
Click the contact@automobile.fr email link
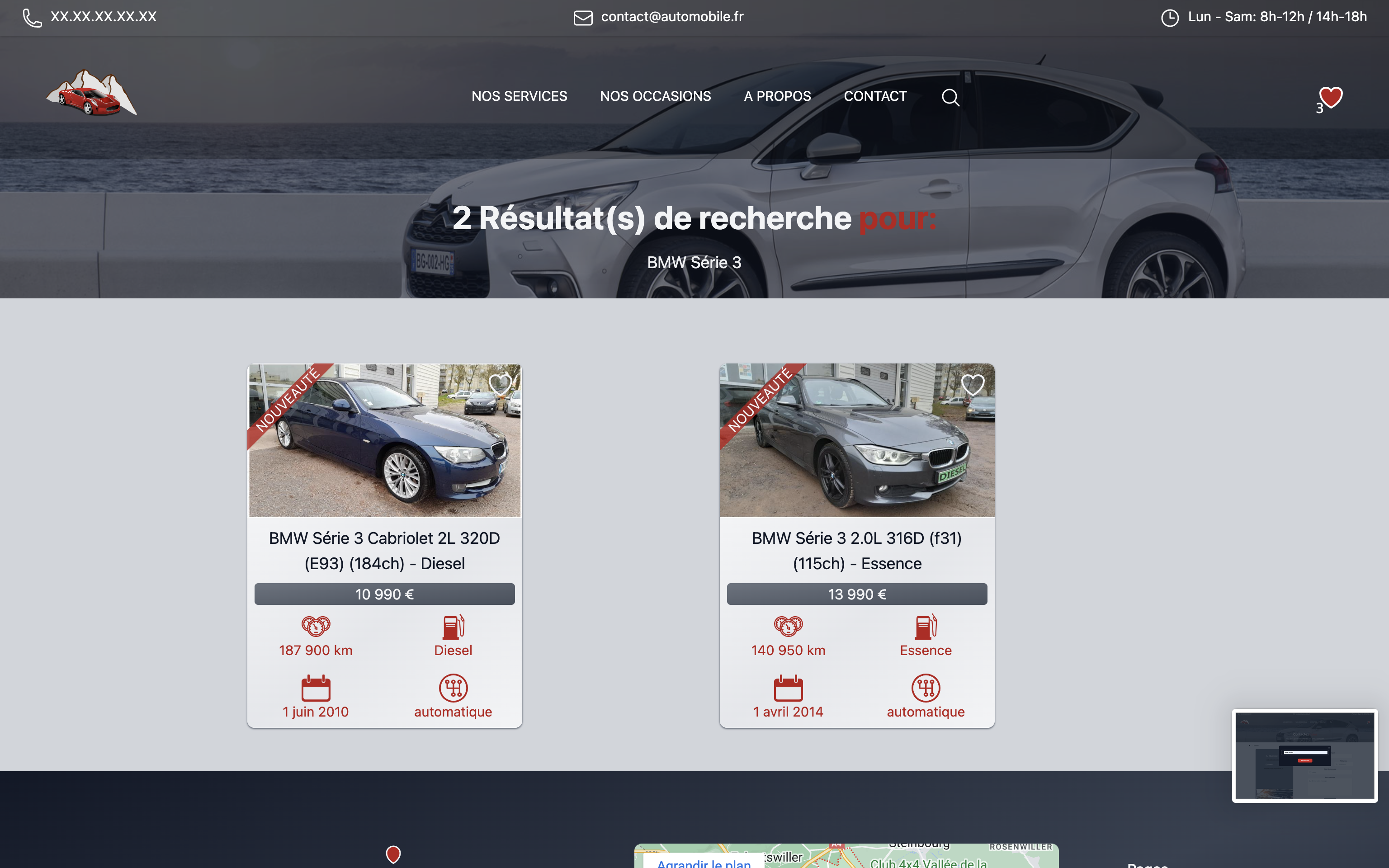coord(672,17)
